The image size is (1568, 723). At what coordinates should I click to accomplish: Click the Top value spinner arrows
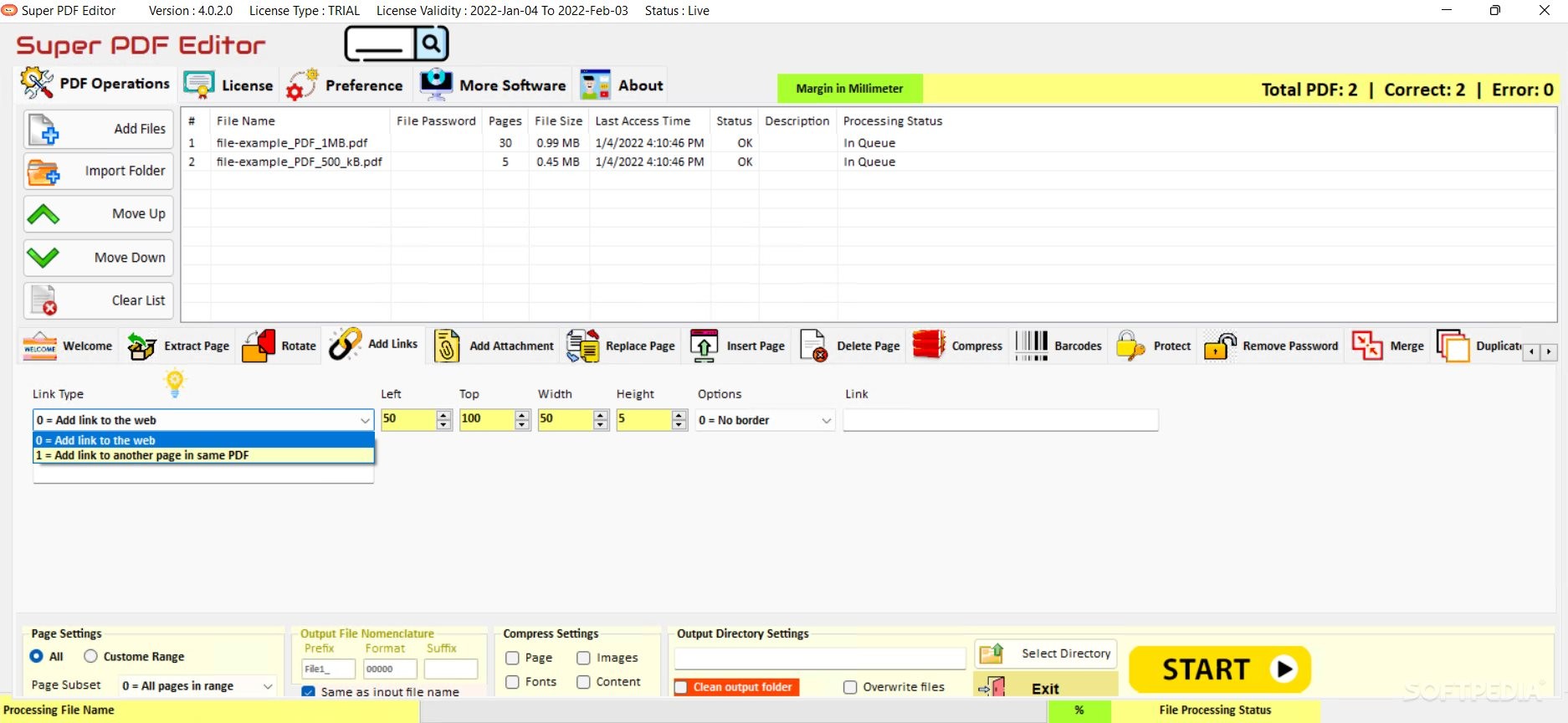523,420
